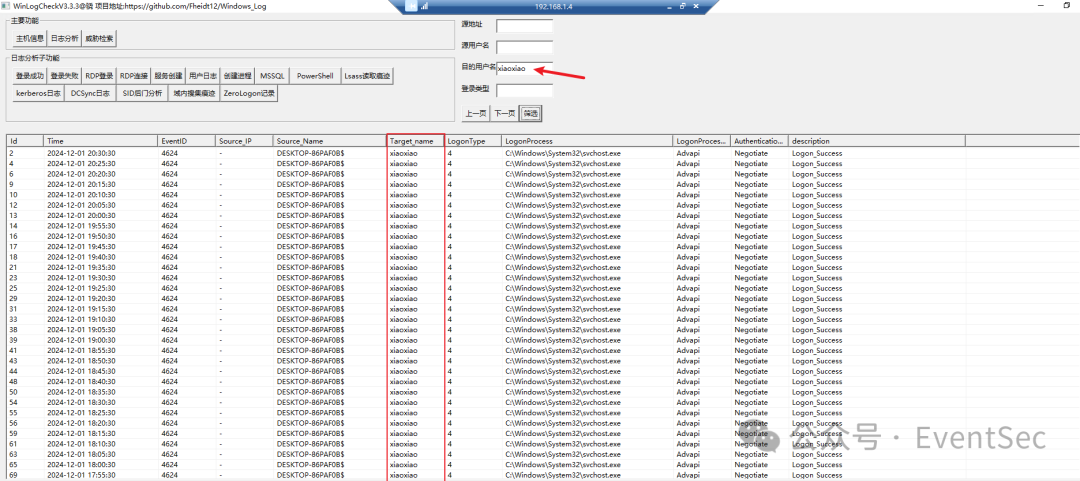Sort by the Target_name column header
Viewport: 1080px width, 481px height.
(414, 141)
